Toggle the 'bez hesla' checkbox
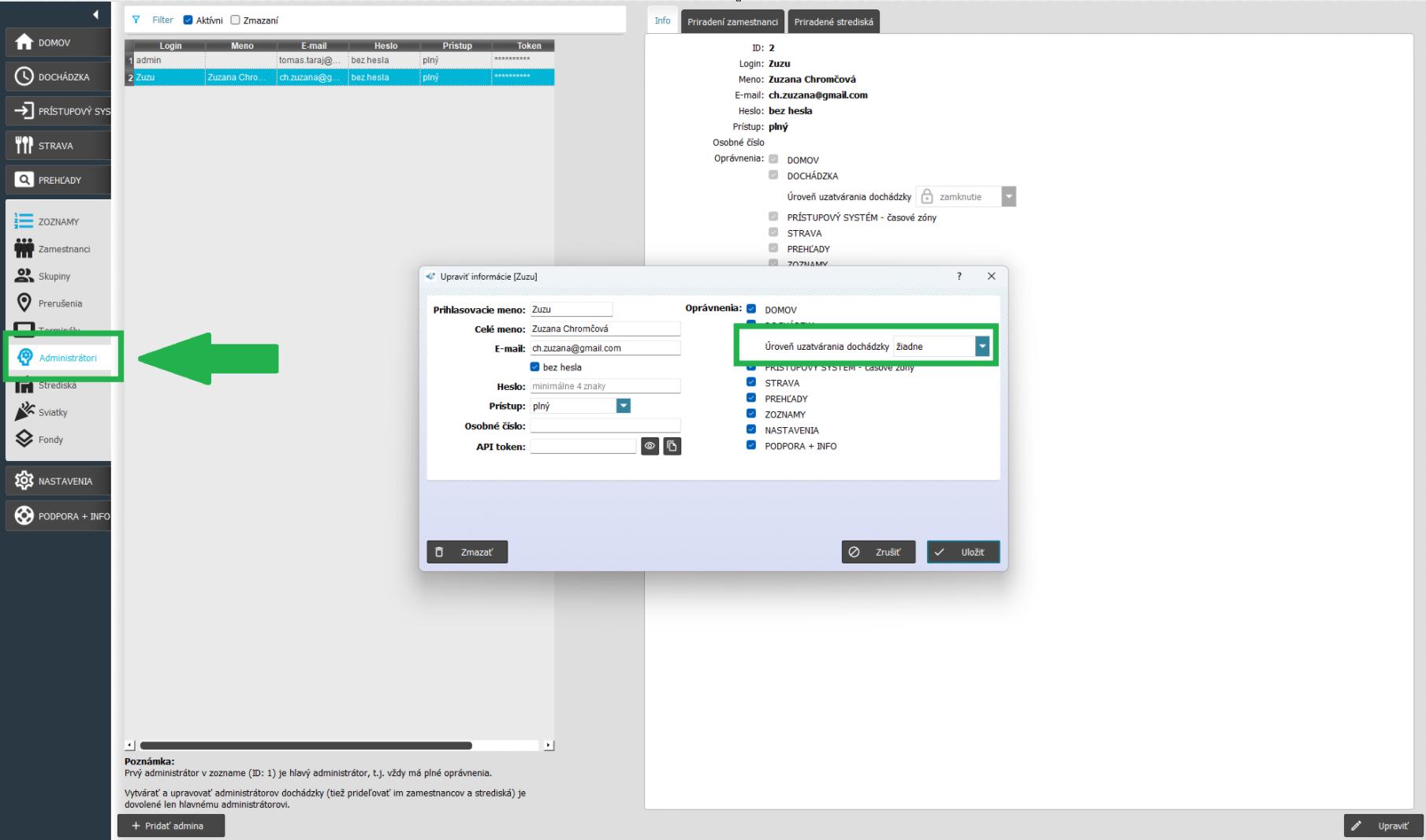Image resolution: width=1426 pixels, height=840 pixels. click(535, 367)
